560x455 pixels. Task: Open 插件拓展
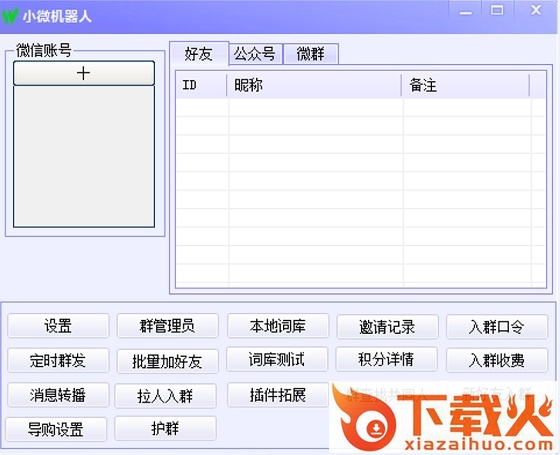[278, 395]
